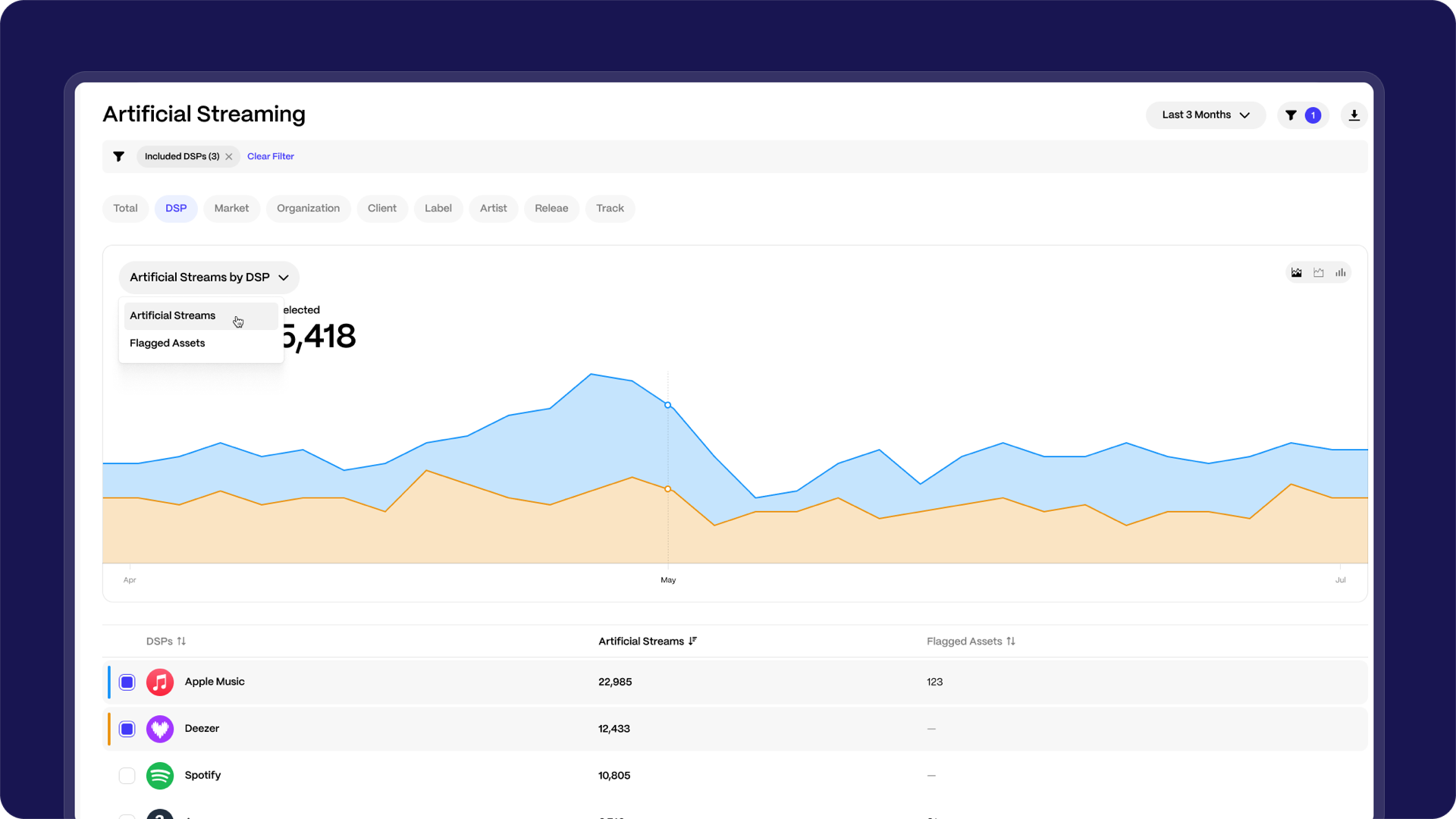Image resolution: width=1456 pixels, height=819 pixels.
Task: Click the Spotify logo icon
Action: coord(160,776)
